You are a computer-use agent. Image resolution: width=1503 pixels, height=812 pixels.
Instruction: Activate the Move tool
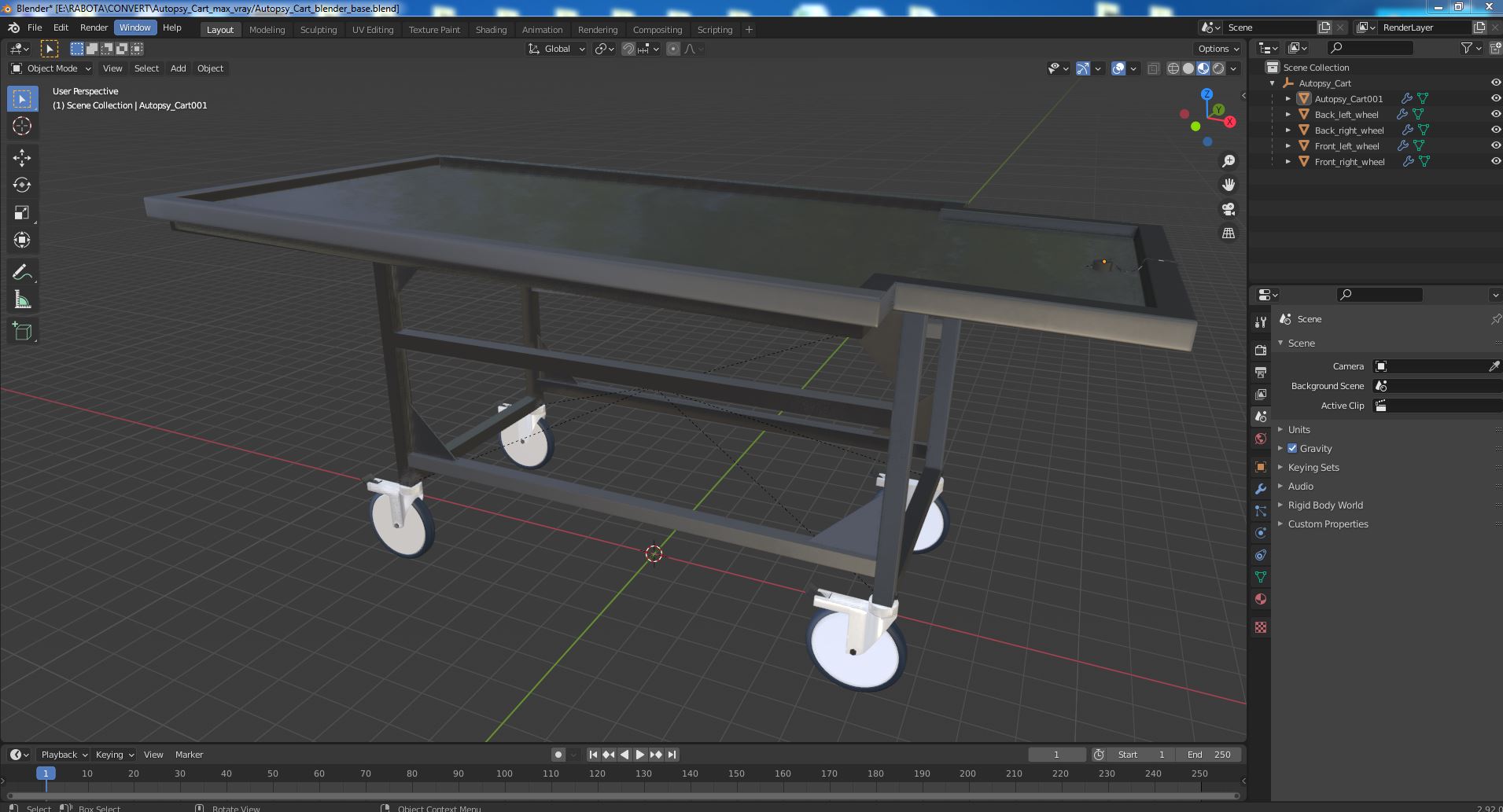pos(22,158)
